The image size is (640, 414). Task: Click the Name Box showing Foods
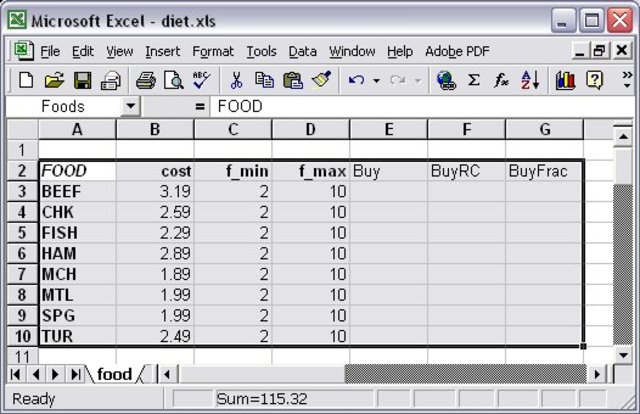(63, 107)
